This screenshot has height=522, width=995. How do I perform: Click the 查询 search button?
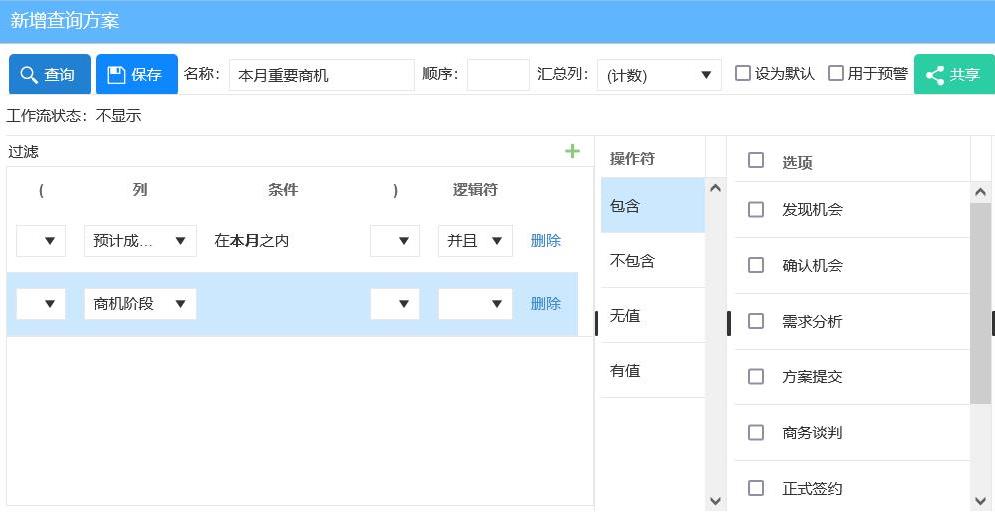[49, 75]
